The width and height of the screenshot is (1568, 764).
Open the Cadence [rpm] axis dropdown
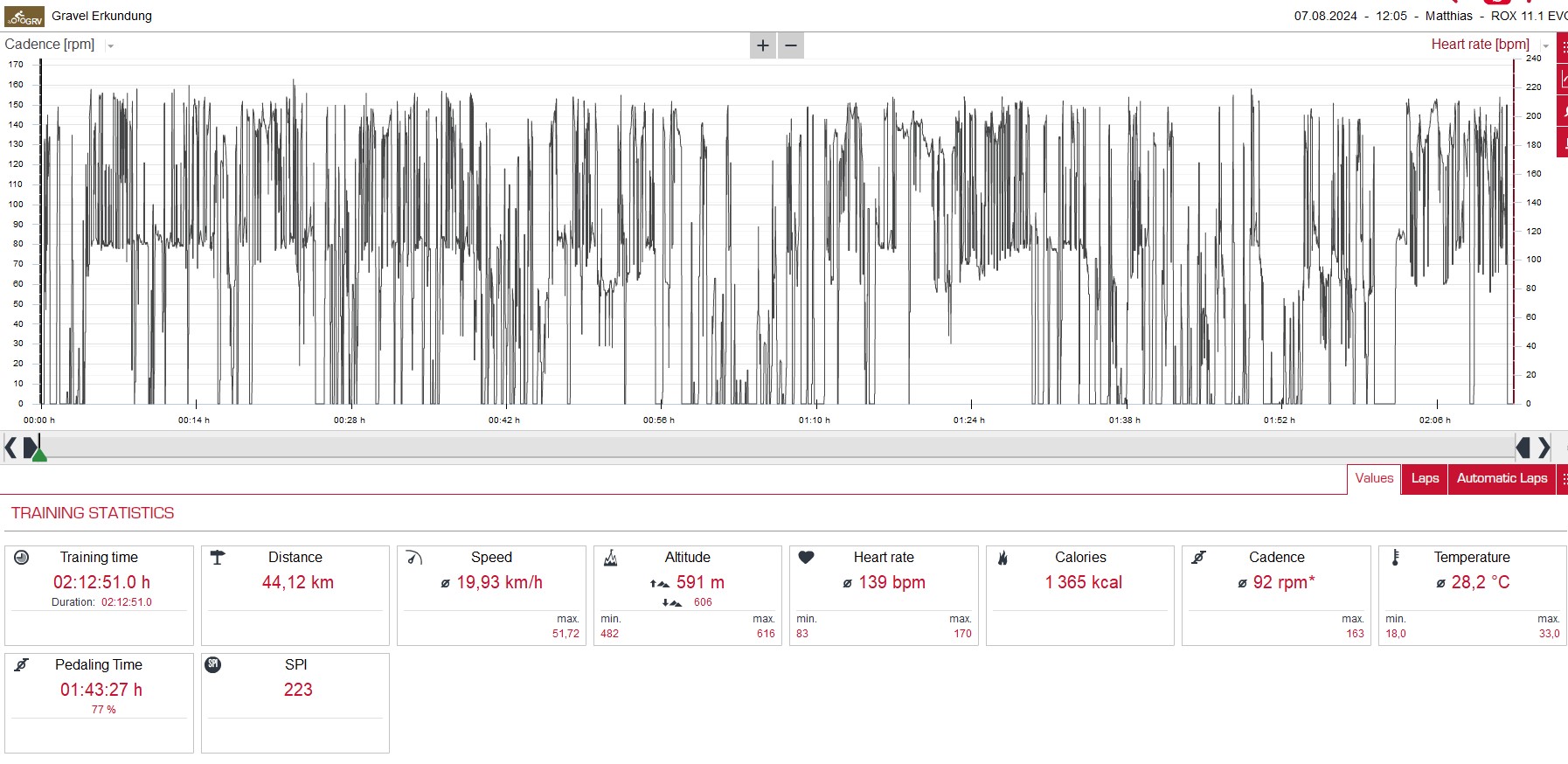110,45
